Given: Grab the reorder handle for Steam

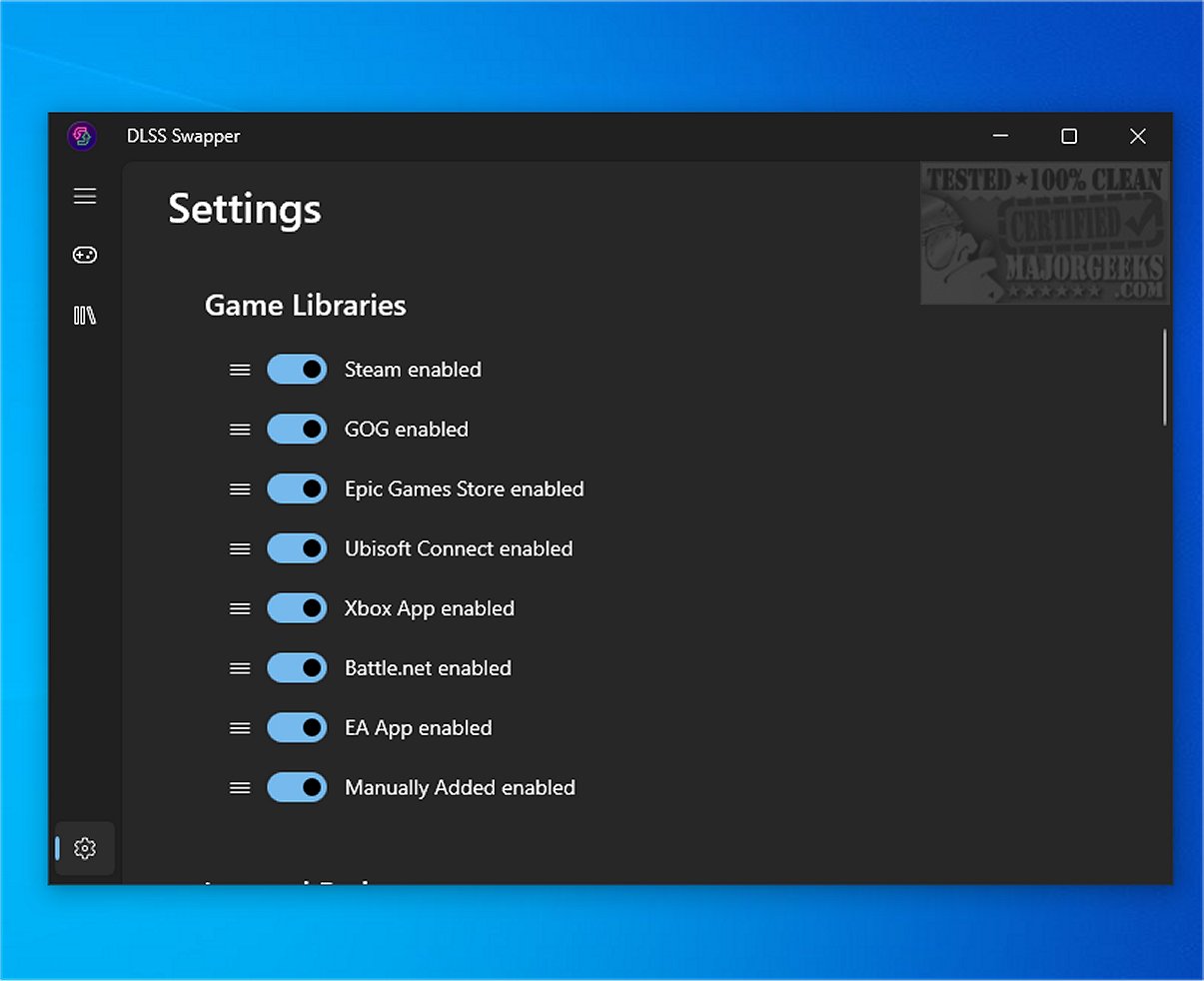Looking at the screenshot, I should point(240,370).
